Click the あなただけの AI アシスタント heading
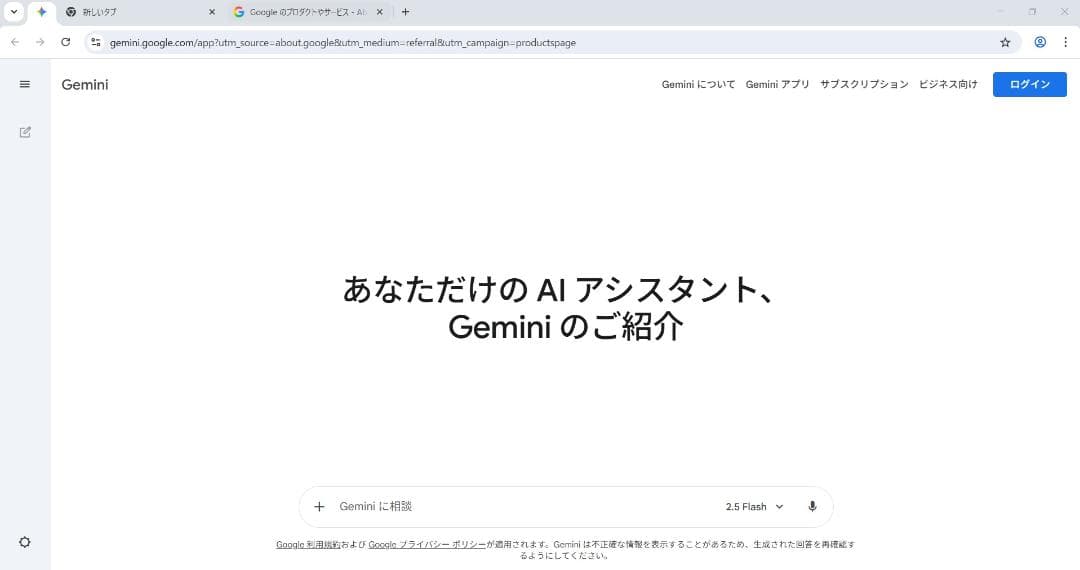 tap(559, 289)
